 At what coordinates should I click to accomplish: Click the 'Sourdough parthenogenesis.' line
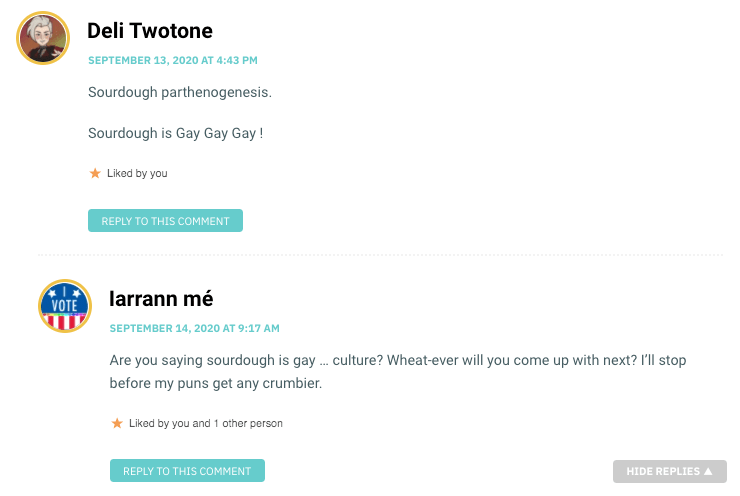(180, 92)
